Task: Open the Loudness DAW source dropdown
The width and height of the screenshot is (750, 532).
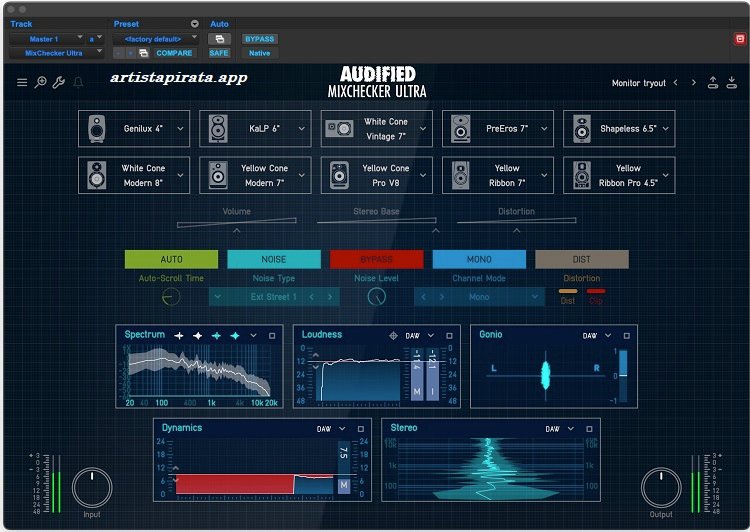Action: (430, 336)
